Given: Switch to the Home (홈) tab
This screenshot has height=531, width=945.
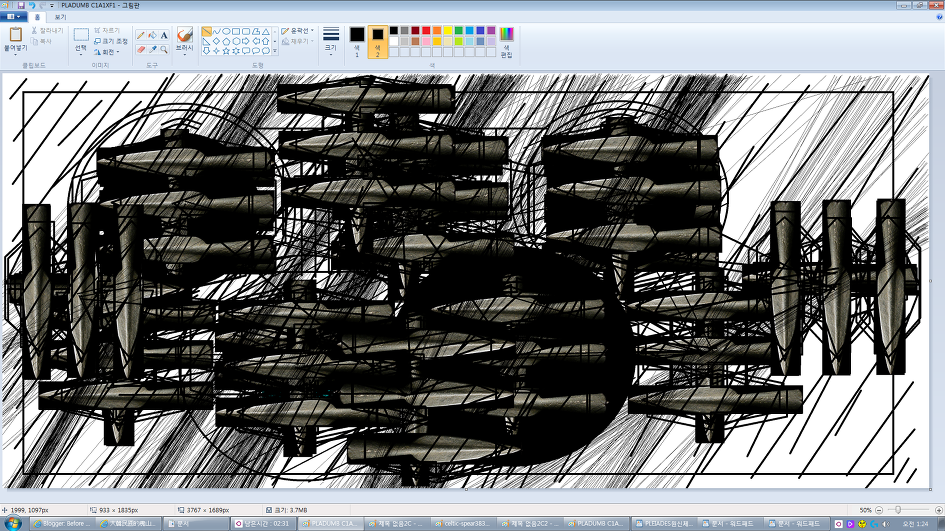Looking at the screenshot, I should [x=38, y=17].
